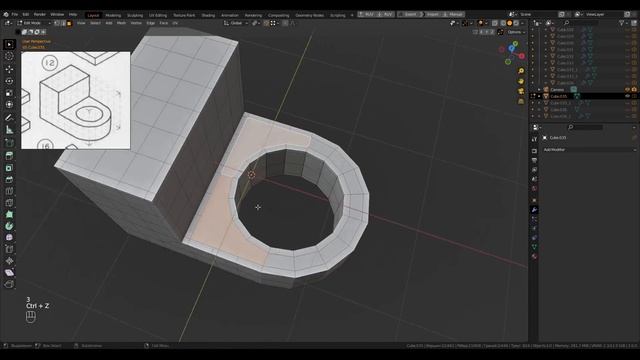This screenshot has height=360, width=640.
Task: Click the viewport zoom magnifier gizmo
Action: point(521,71)
